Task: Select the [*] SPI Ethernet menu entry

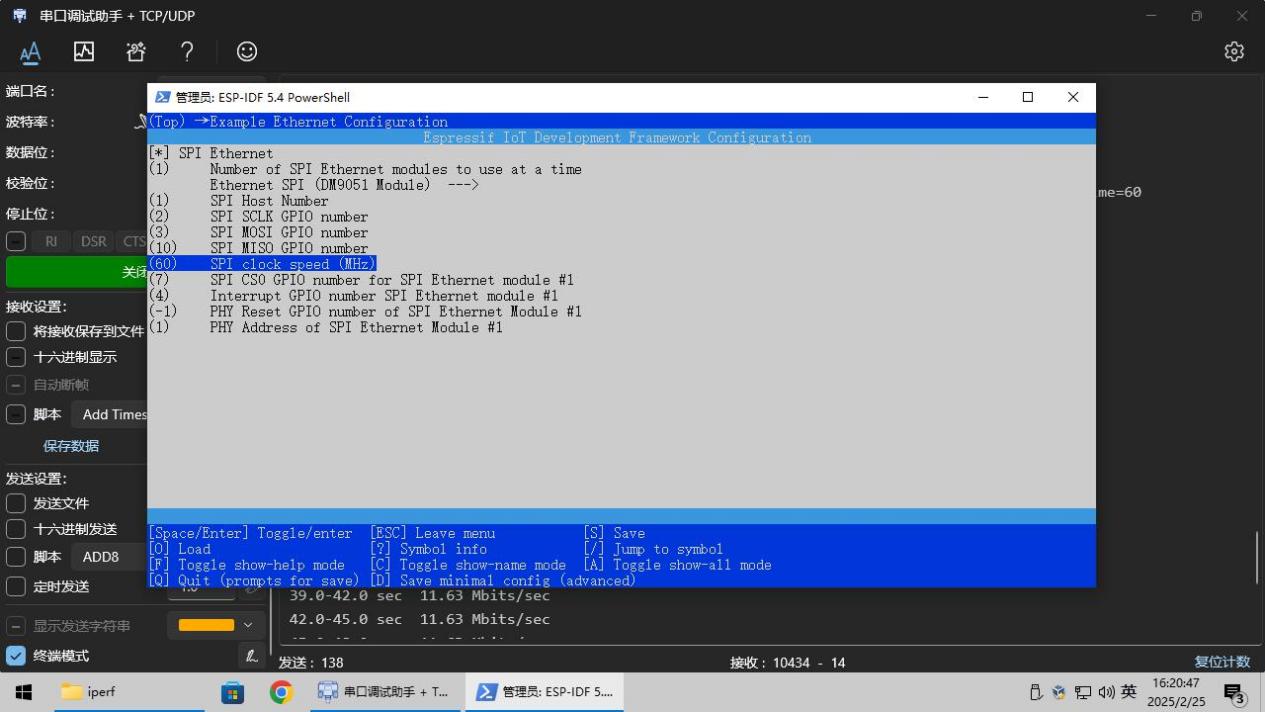Action: tap(210, 154)
